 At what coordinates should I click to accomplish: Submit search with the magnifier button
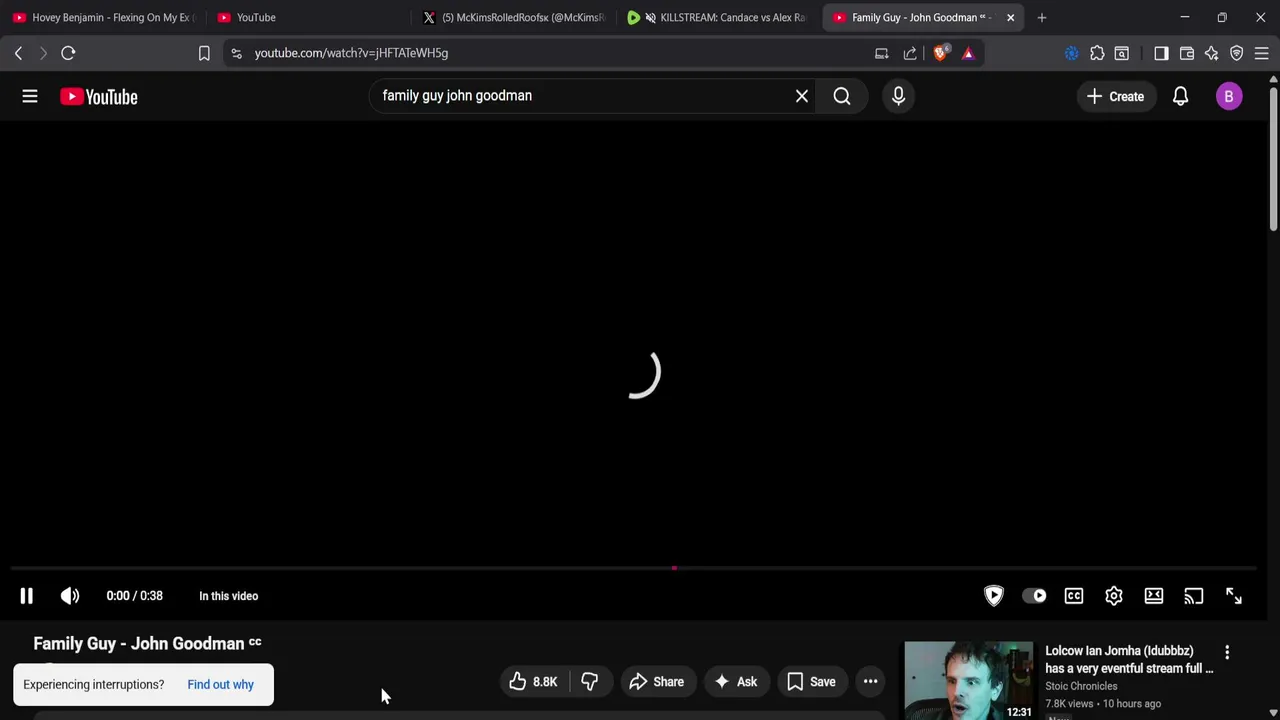842,96
